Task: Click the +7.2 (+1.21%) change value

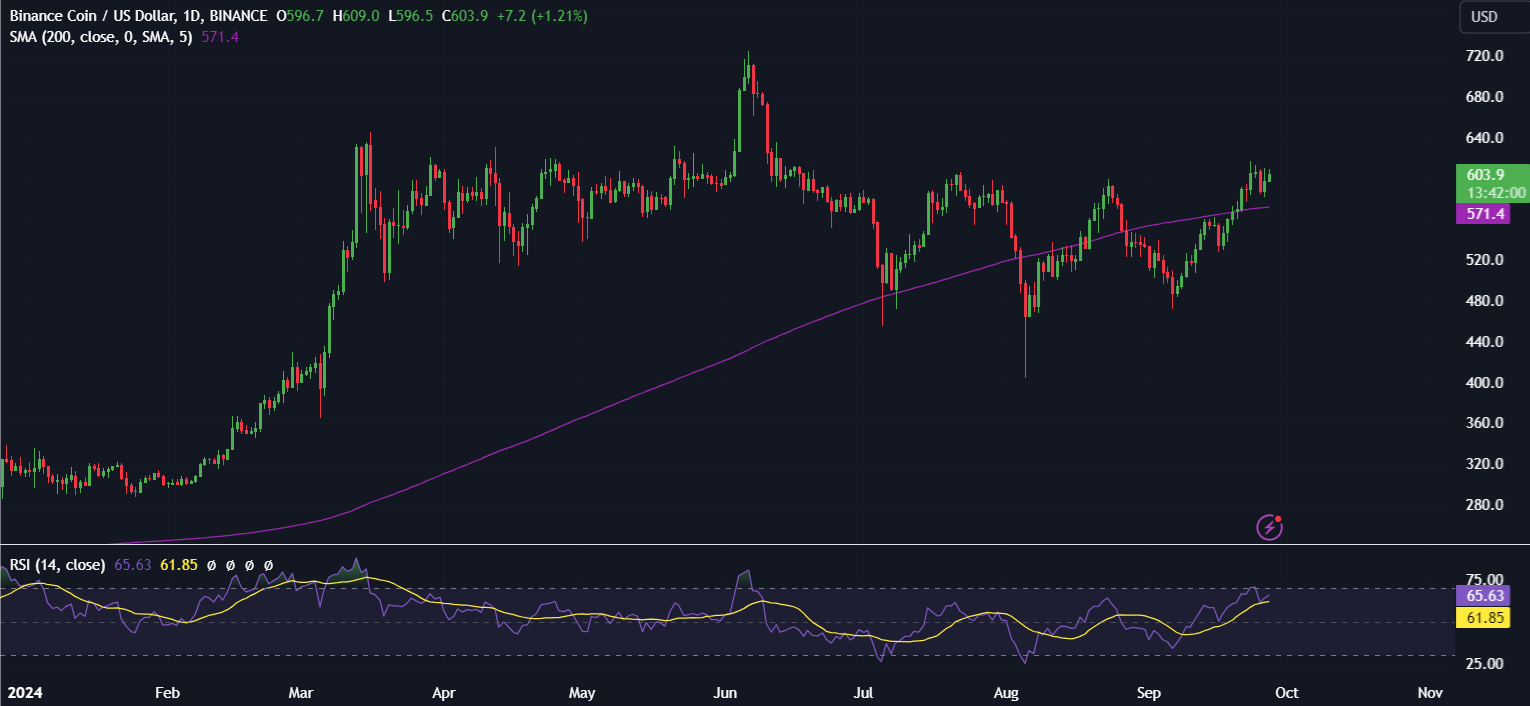Action: (x=541, y=16)
